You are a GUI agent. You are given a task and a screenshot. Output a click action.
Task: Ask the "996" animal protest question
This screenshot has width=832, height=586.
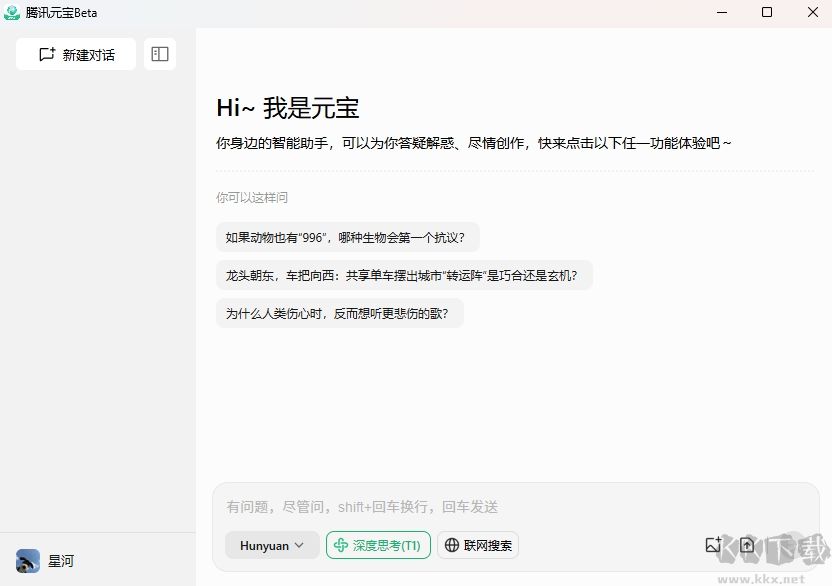[x=348, y=237]
